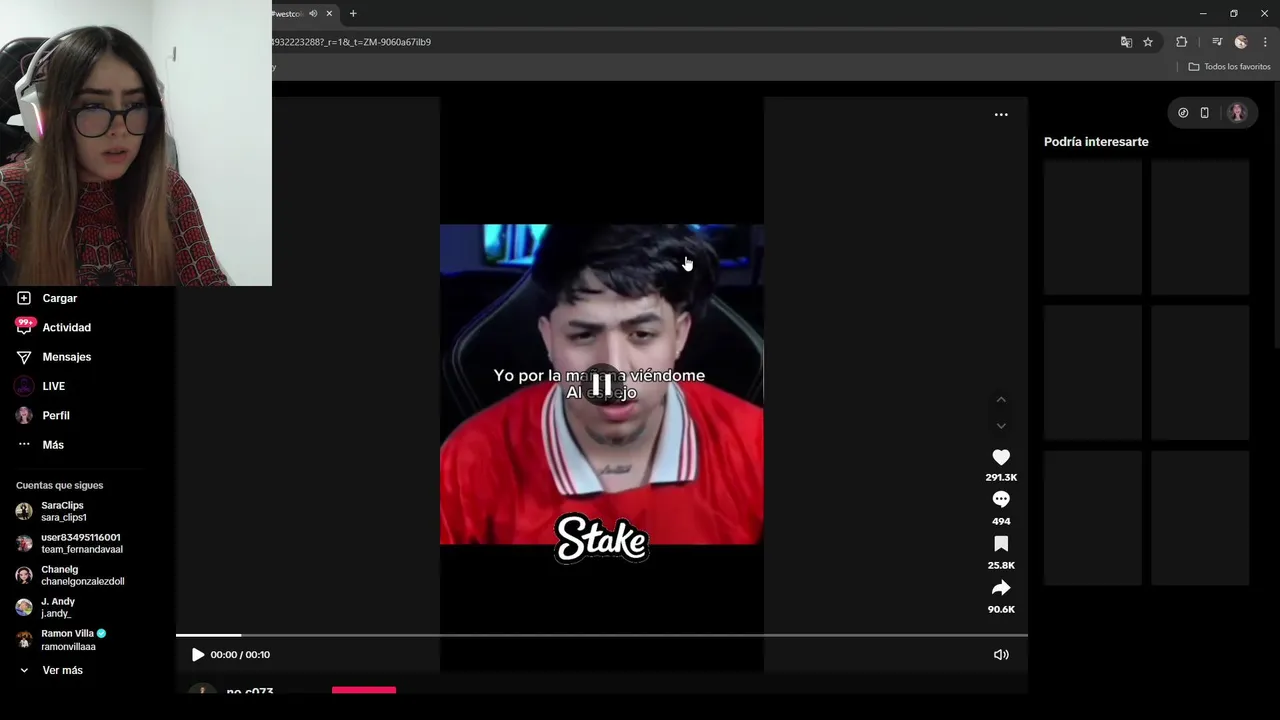Go to the next video with down chevron
Viewport: 1280px width, 720px height.
(x=1001, y=426)
